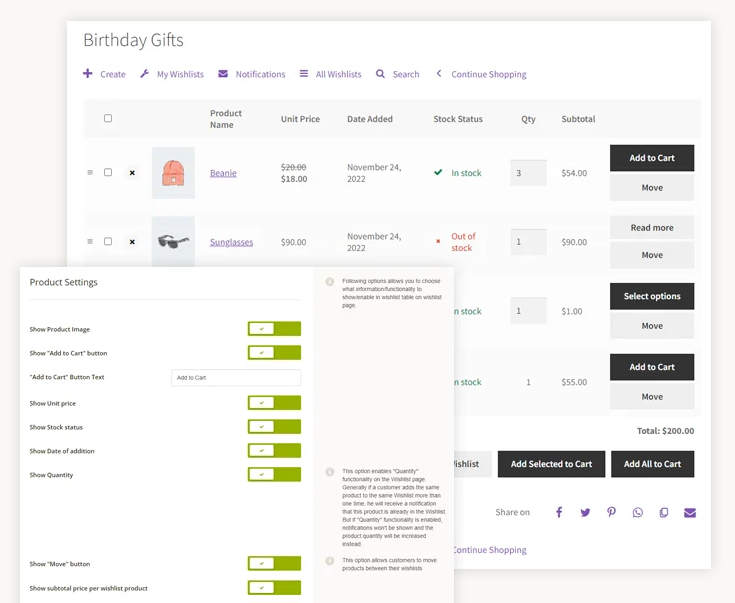Open My Wishlists menu item
This screenshot has height=603, width=735.
pyautogui.click(x=180, y=74)
